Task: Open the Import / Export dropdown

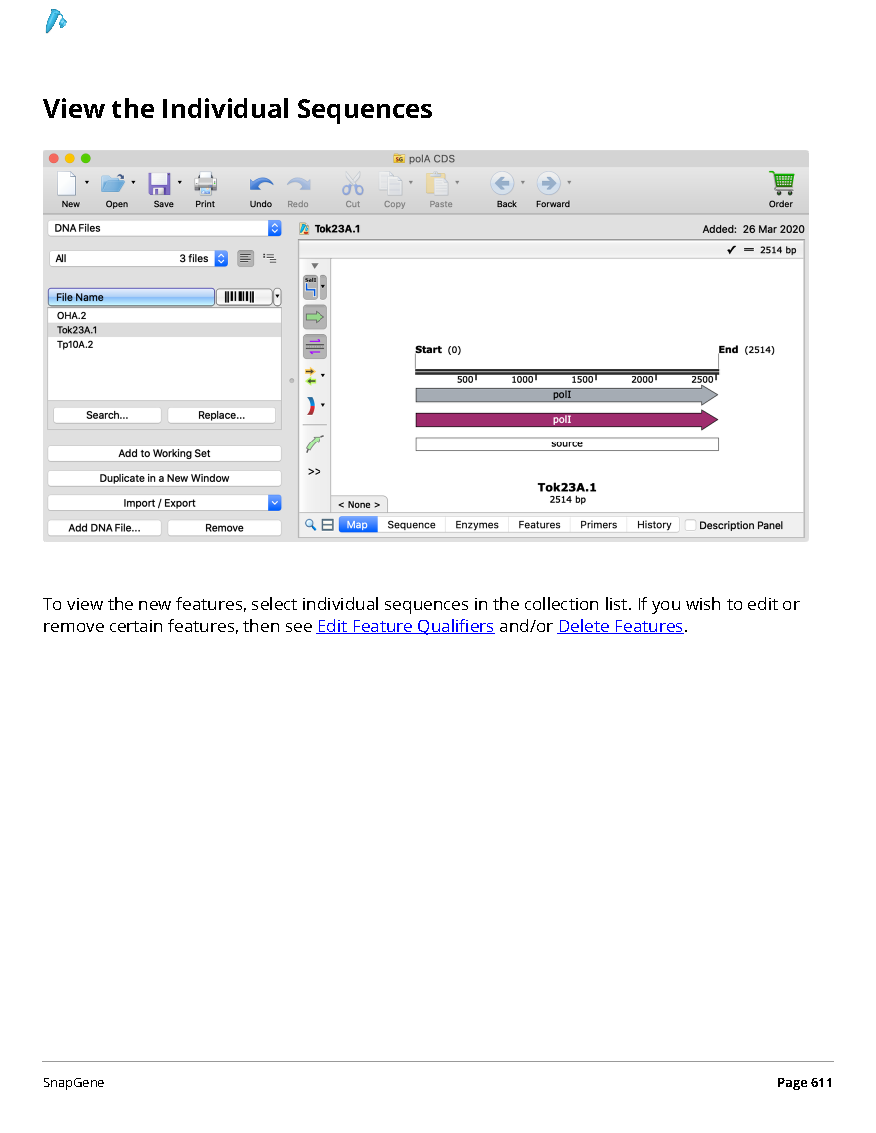Action: (165, 503)
